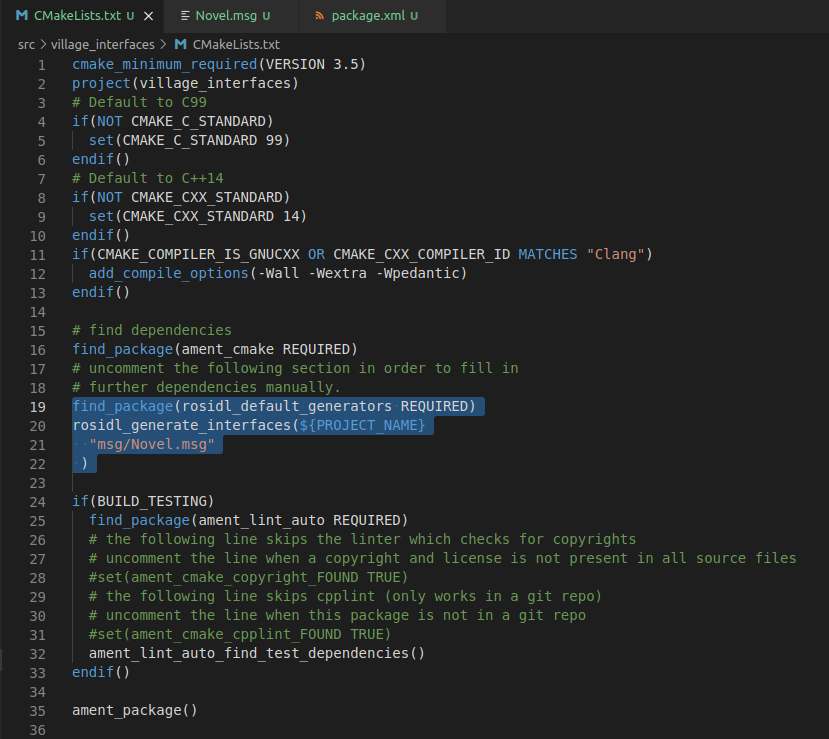Open the src breadcrumb folder
829x739 pixels.
point(26,45)
